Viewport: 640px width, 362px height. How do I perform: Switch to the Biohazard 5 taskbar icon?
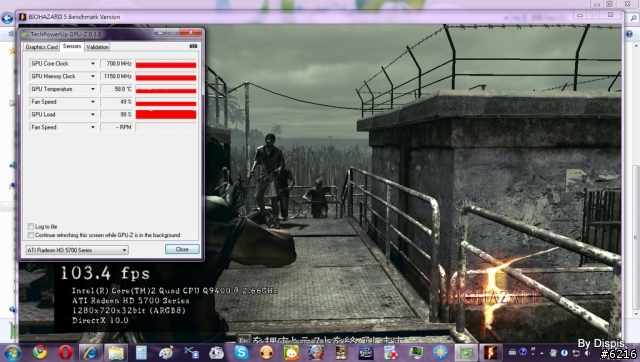[x=490, y=353]
